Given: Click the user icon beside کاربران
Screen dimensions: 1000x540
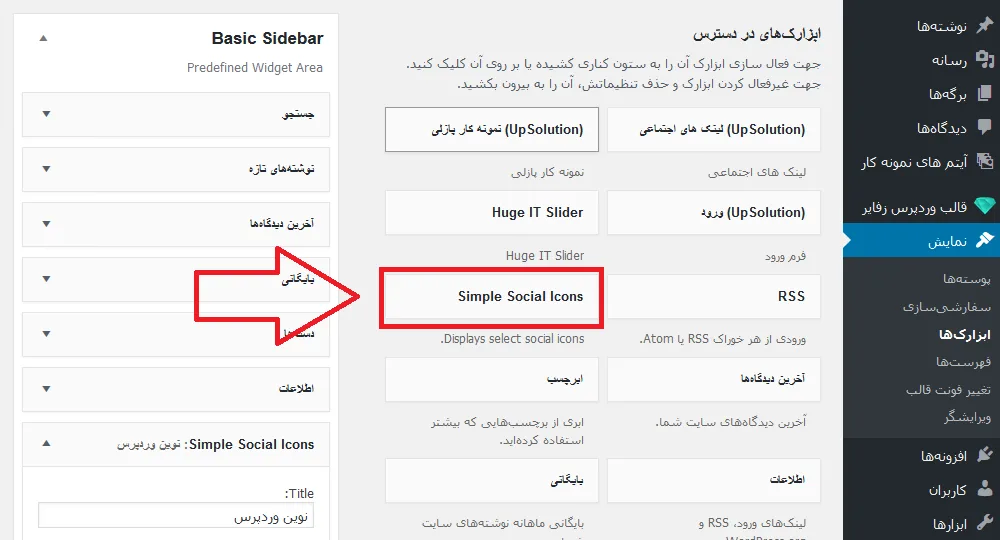Looking at the screenshot, I should [x=985, y=489].
